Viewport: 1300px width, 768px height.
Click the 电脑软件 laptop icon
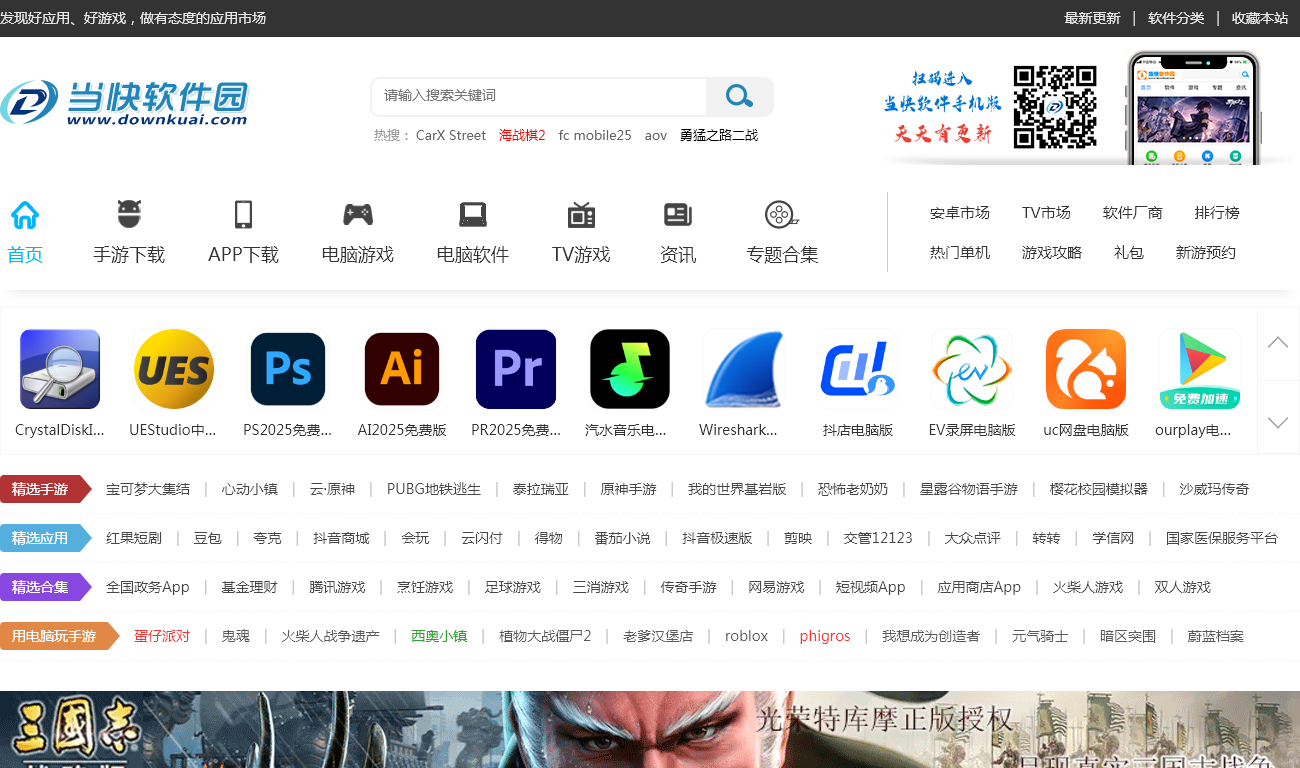click(x=472, y=214)
